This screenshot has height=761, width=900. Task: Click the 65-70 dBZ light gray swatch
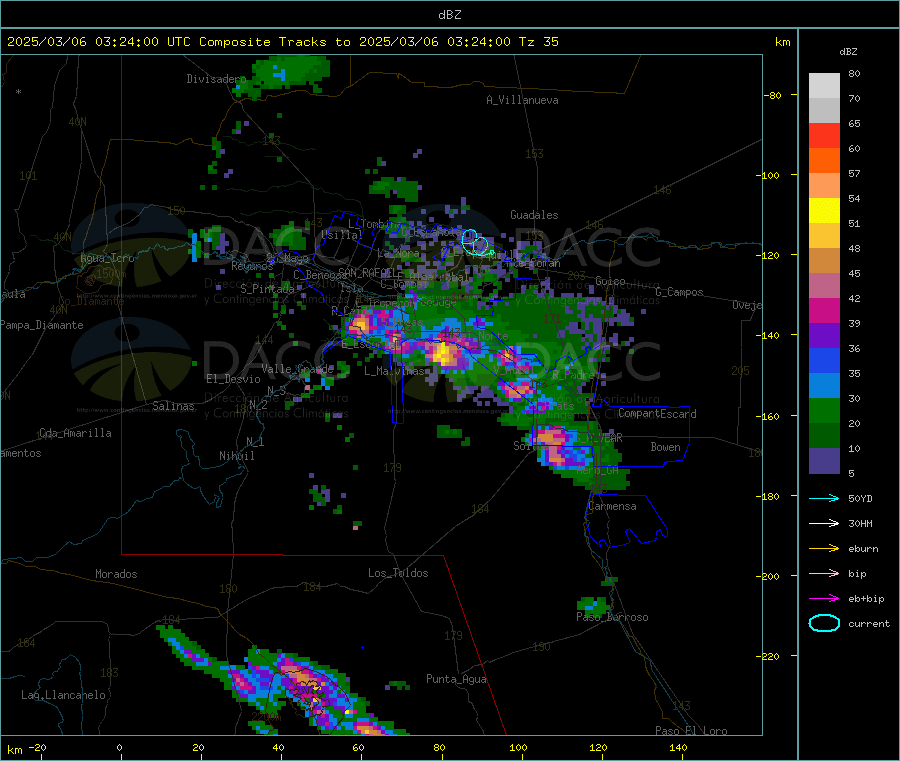[x=824, y=111]
